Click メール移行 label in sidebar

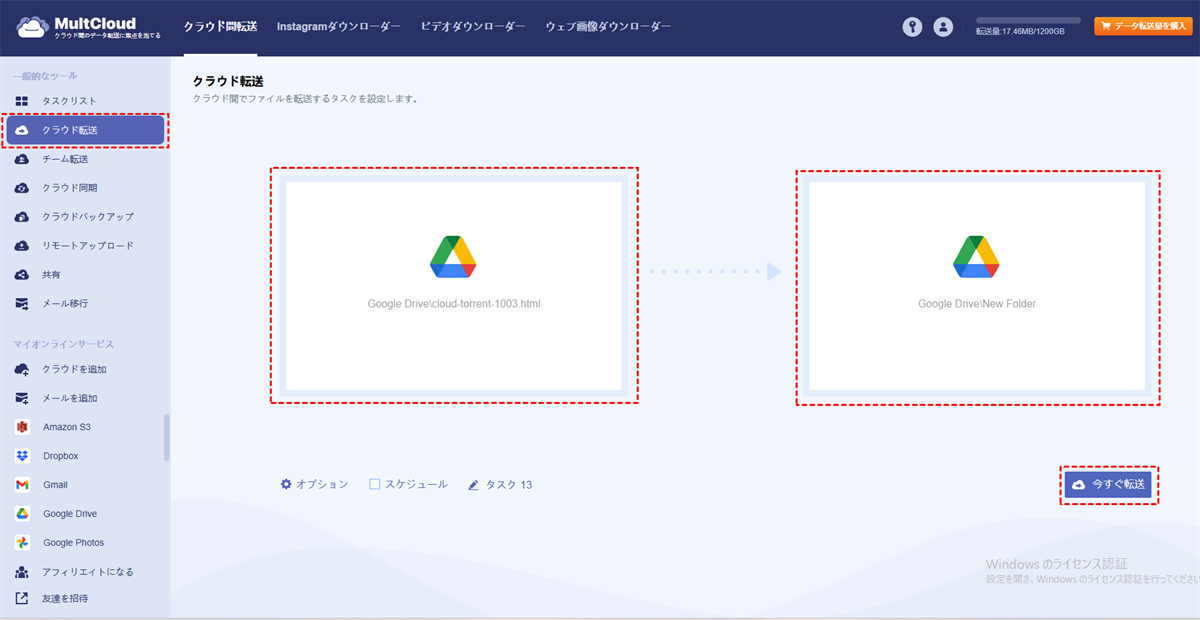(65, 304)
